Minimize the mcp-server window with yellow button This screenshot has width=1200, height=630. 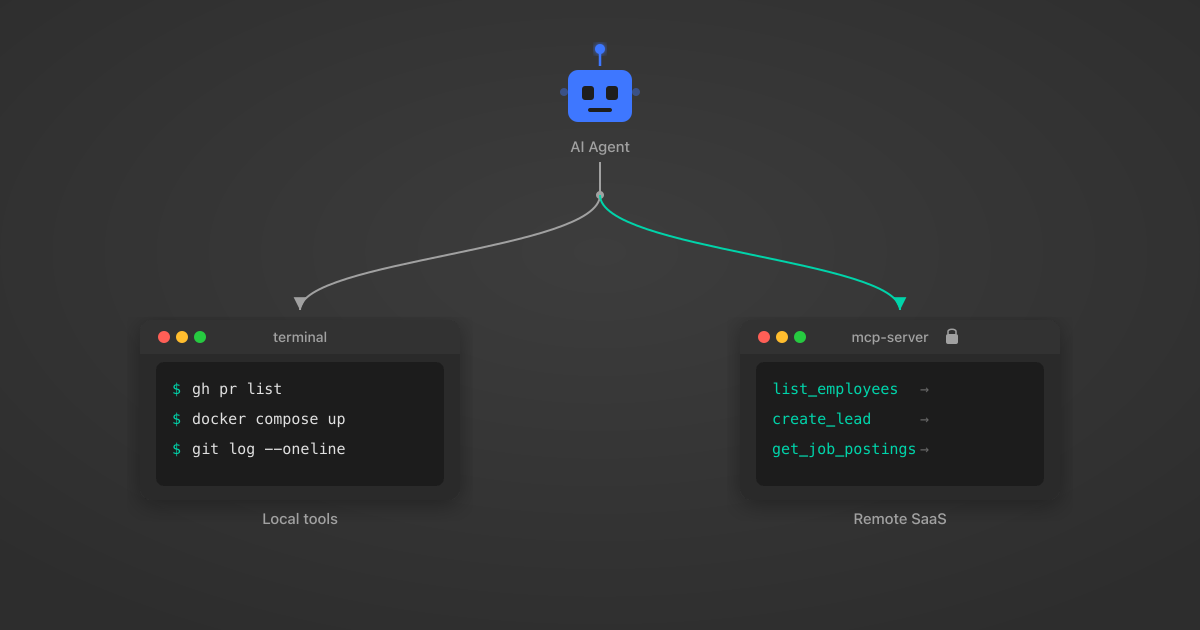pyautogui.click(x=782, y=337)
